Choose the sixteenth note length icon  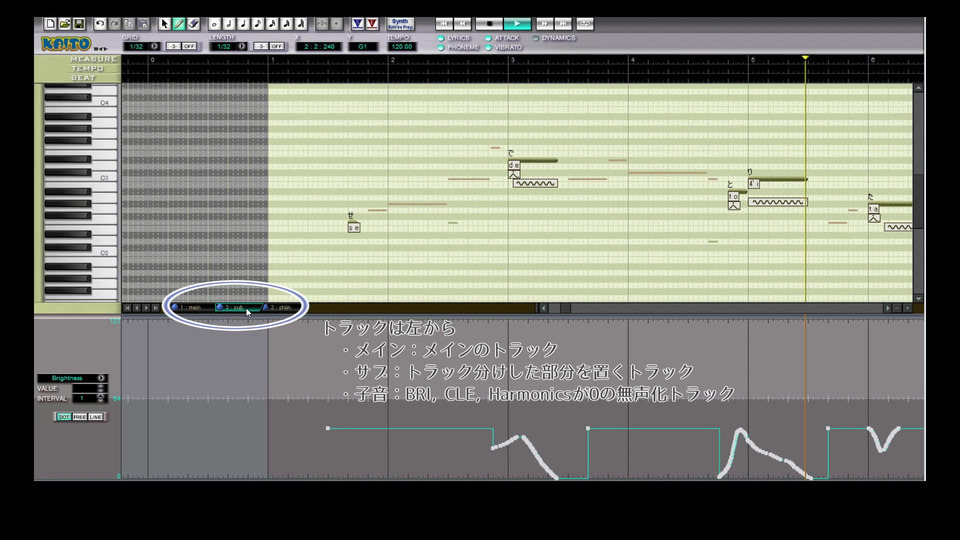pyautogui.click(x=272, y=24)
